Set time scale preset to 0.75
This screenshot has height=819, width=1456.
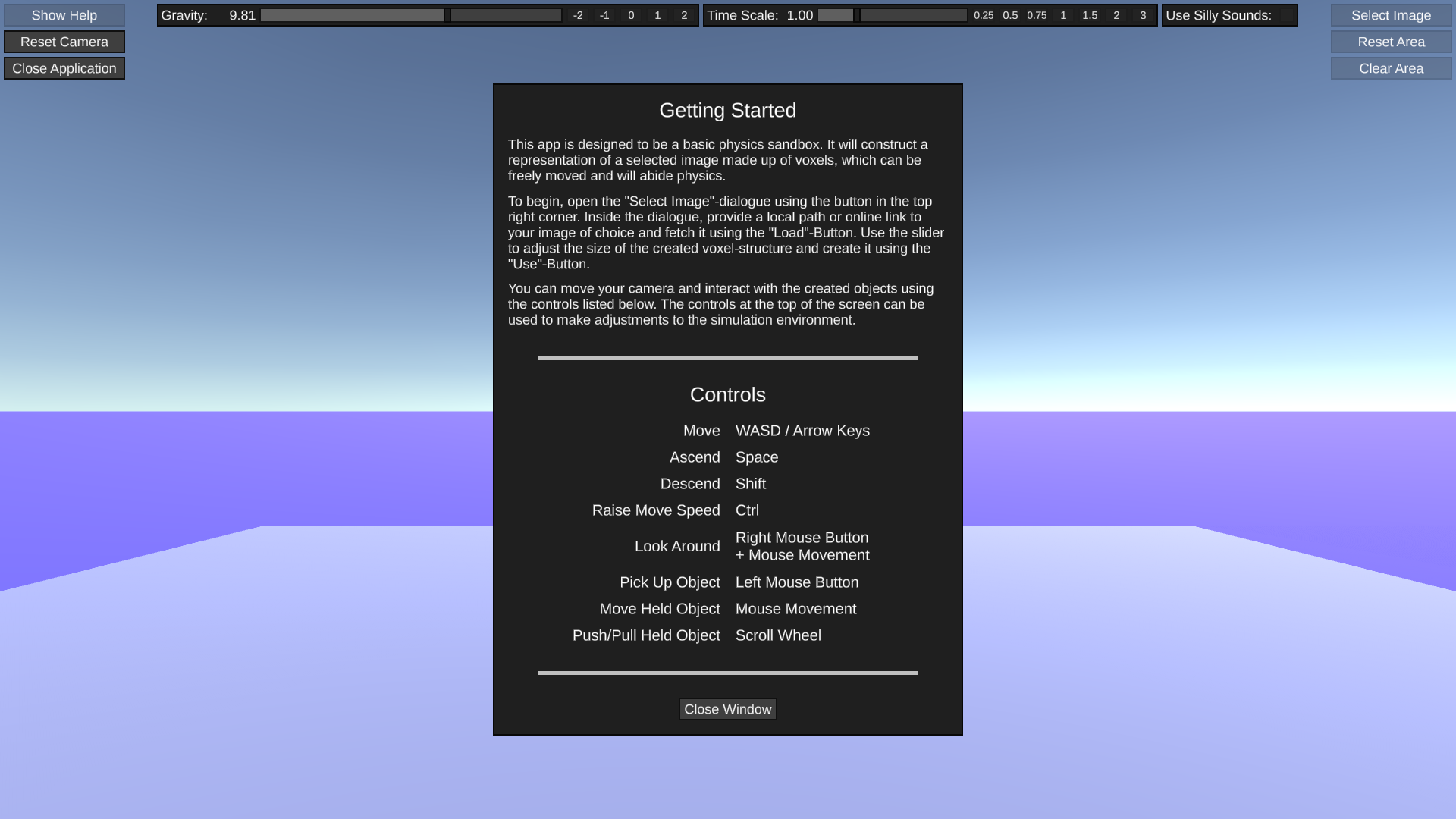point(1037,15)
